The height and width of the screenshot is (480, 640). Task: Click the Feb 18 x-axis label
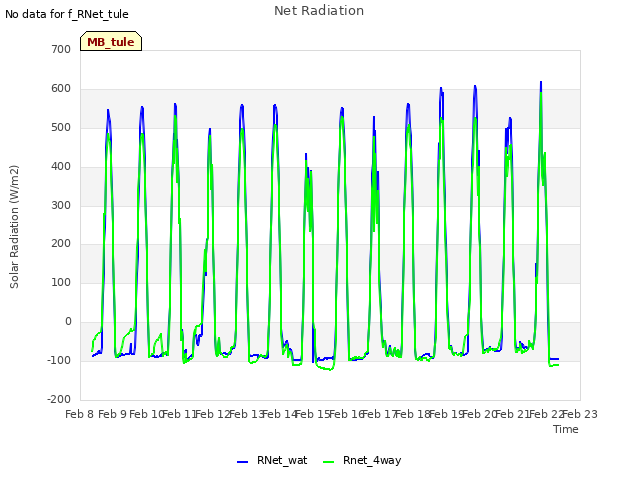point(413,414)
